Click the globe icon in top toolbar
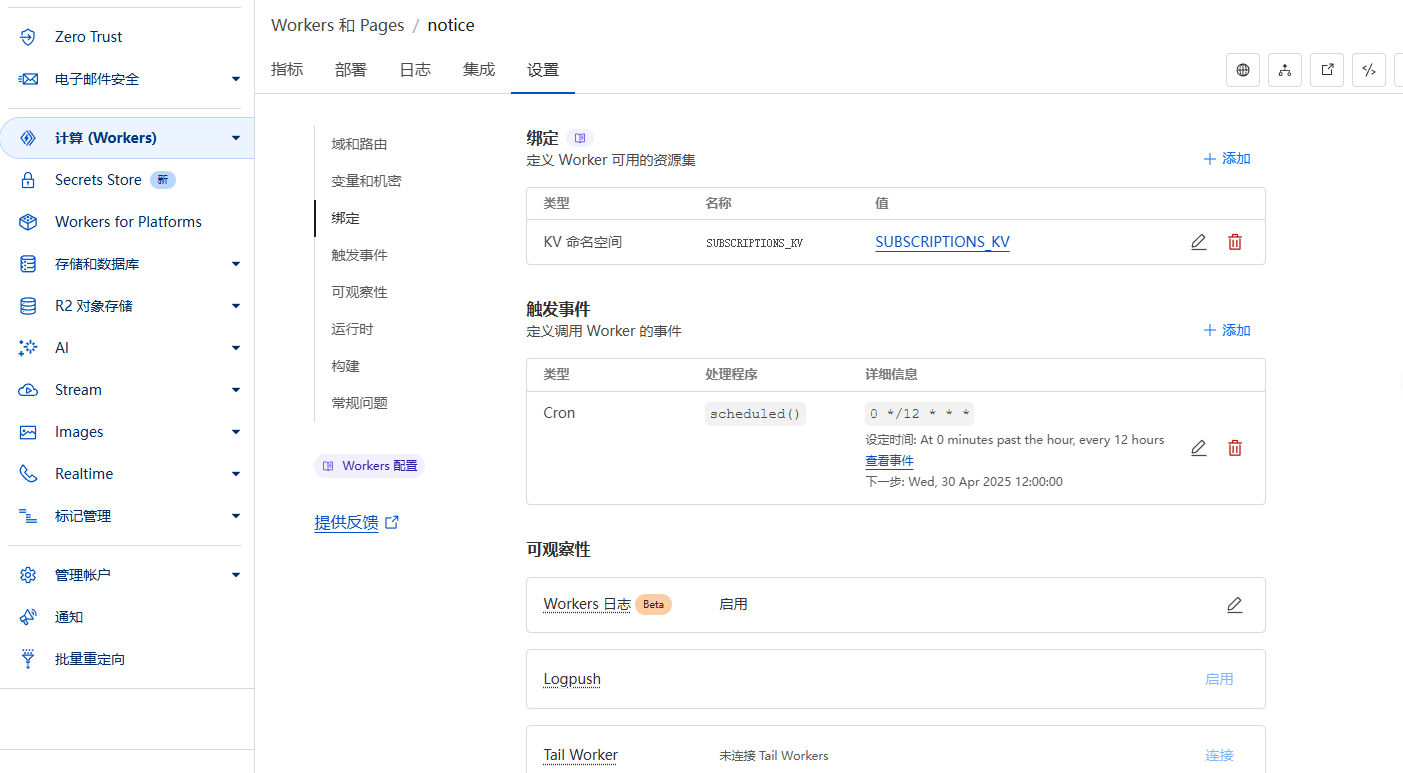1403x773 pixels. coord(1243,70)
